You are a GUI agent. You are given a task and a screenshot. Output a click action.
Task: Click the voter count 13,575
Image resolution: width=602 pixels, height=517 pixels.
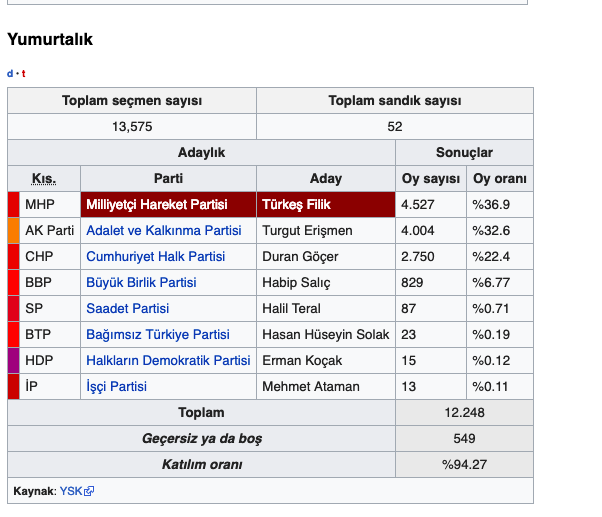(x=132, y=127)
